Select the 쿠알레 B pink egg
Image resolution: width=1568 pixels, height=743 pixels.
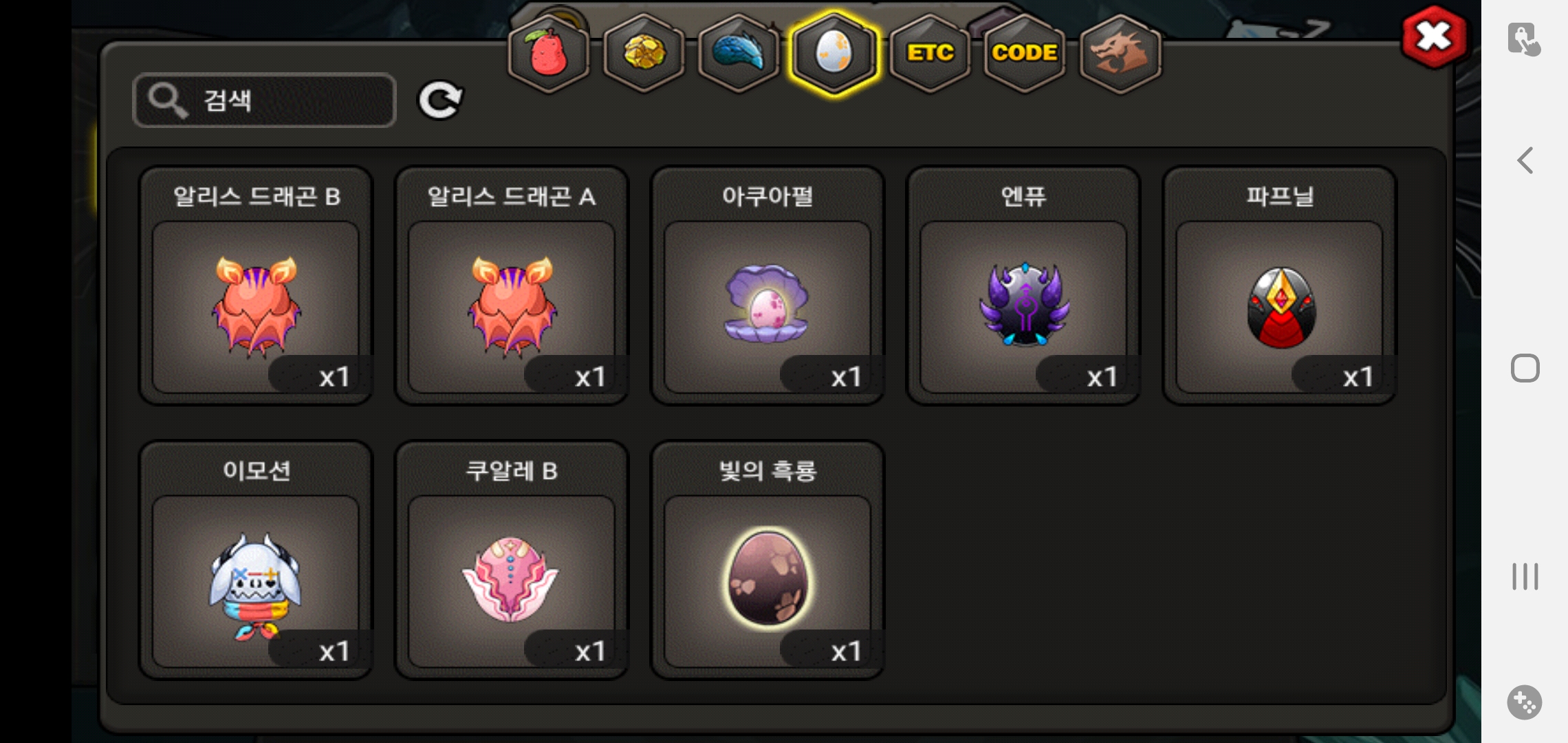512,560
